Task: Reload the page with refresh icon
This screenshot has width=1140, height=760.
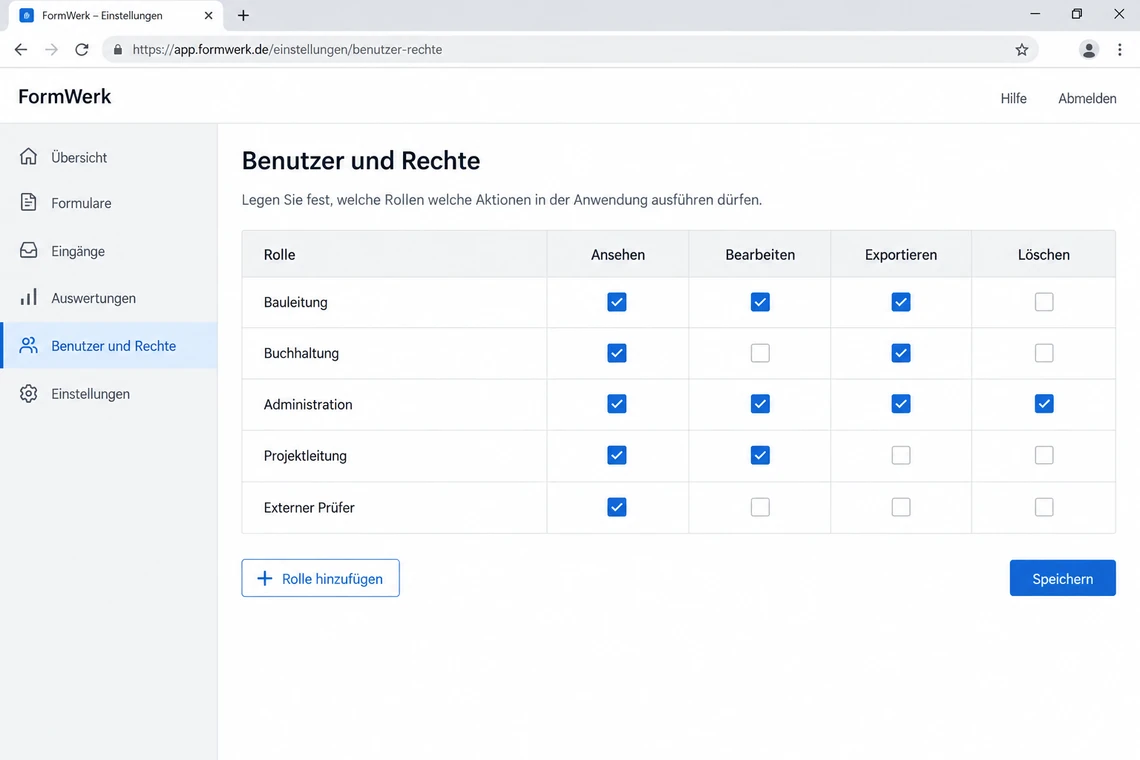Action: tap(81, 49)
